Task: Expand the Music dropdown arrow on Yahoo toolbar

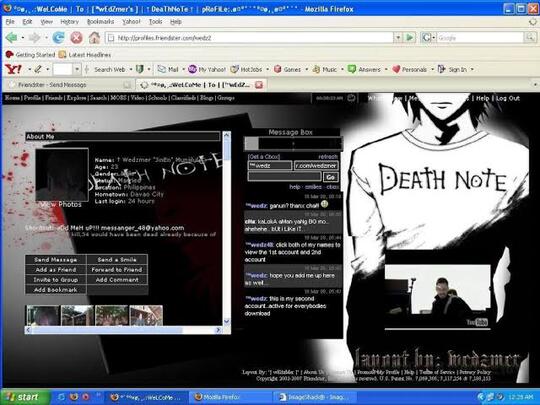Action: (x=342, y=70)
